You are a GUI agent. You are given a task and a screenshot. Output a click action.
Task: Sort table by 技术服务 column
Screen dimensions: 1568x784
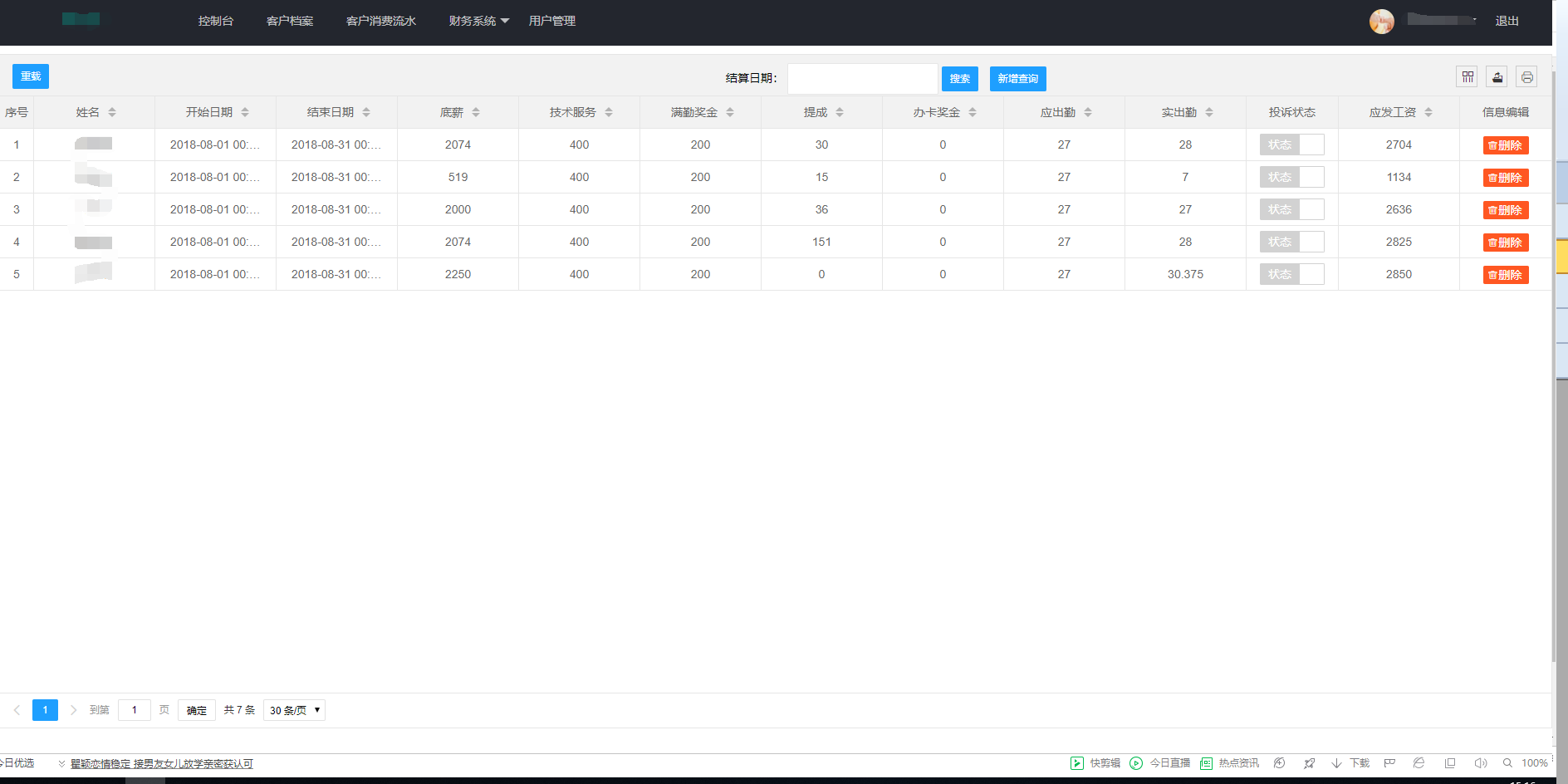[x=609, y=112]
